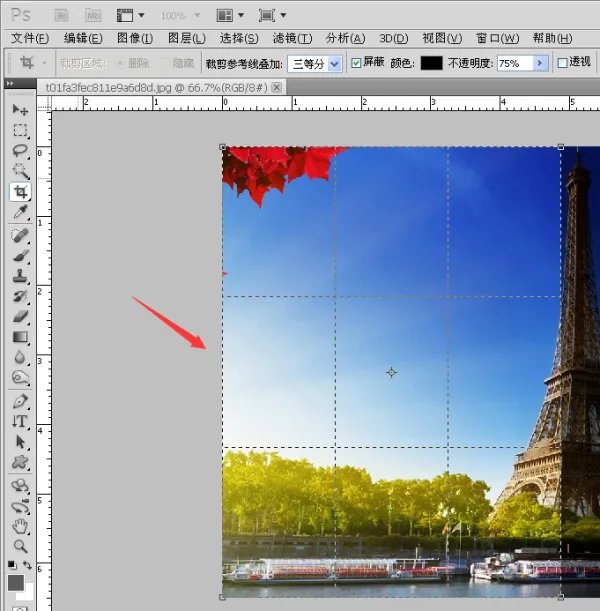Activate the Hand tool
Image resolution: width=600 pixels, height=611 pixels.
[19, 525]
